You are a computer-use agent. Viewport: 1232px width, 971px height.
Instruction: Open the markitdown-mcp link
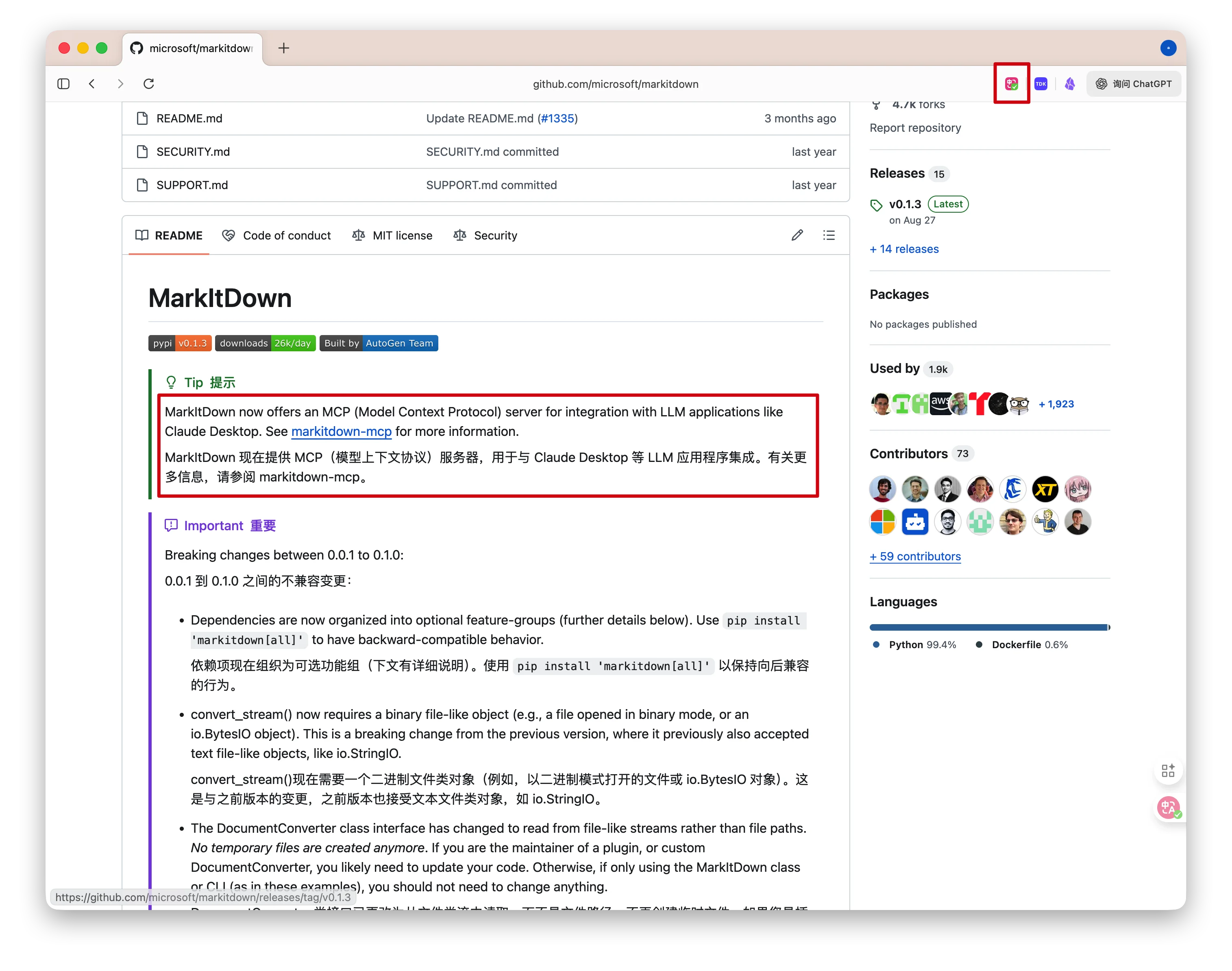341,431
